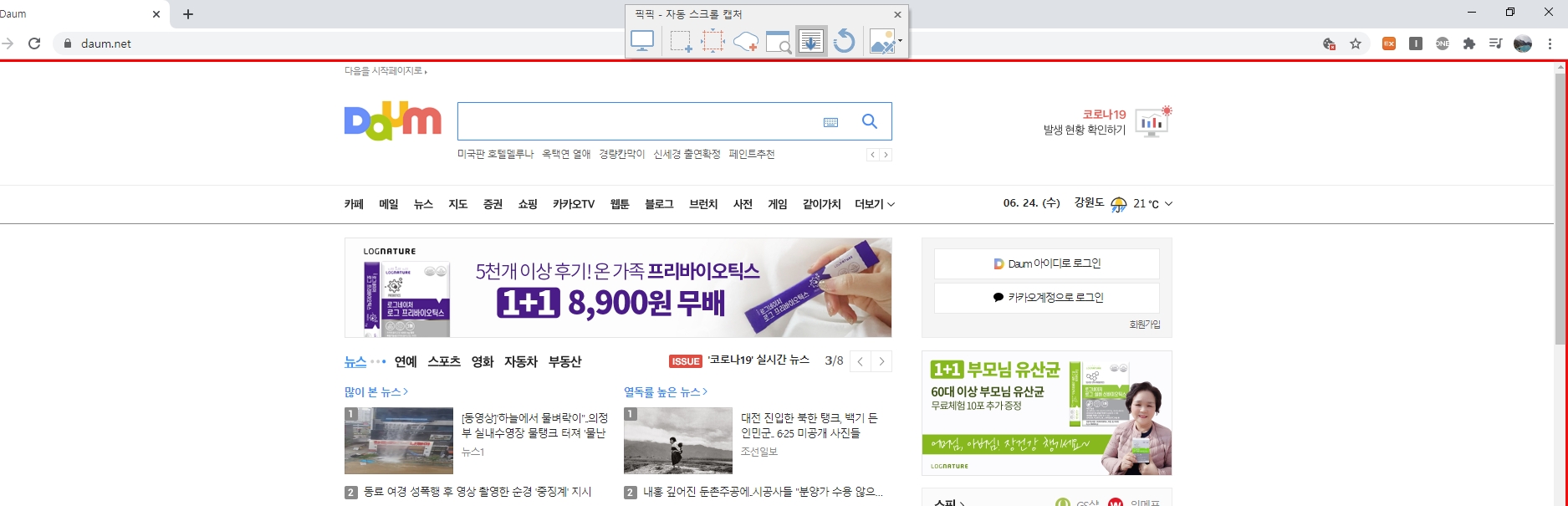Open 많이 본 뉴스 section
The width and height of the screenshot is (1568, 506).
point(376,391)
